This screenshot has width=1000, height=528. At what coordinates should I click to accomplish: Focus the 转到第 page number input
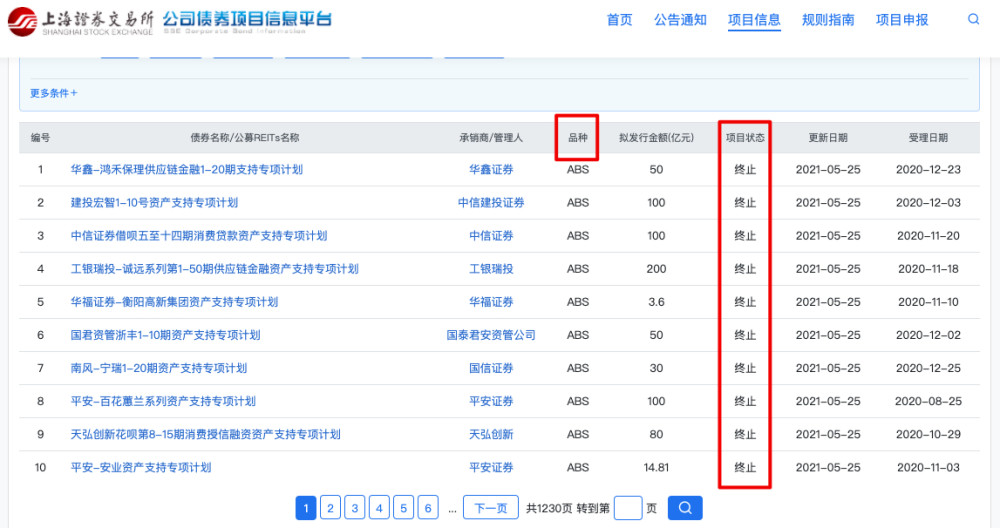point(628,508)
